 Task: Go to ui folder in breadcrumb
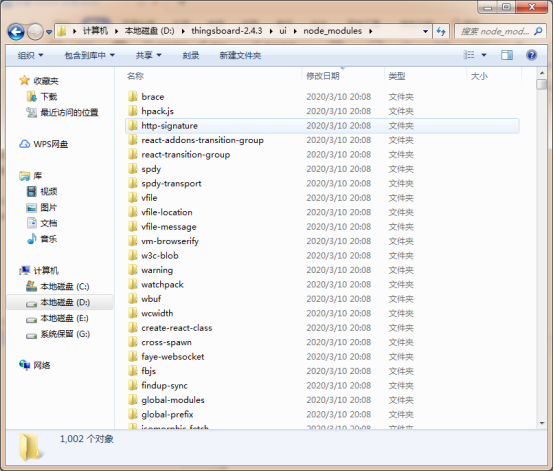283,31
